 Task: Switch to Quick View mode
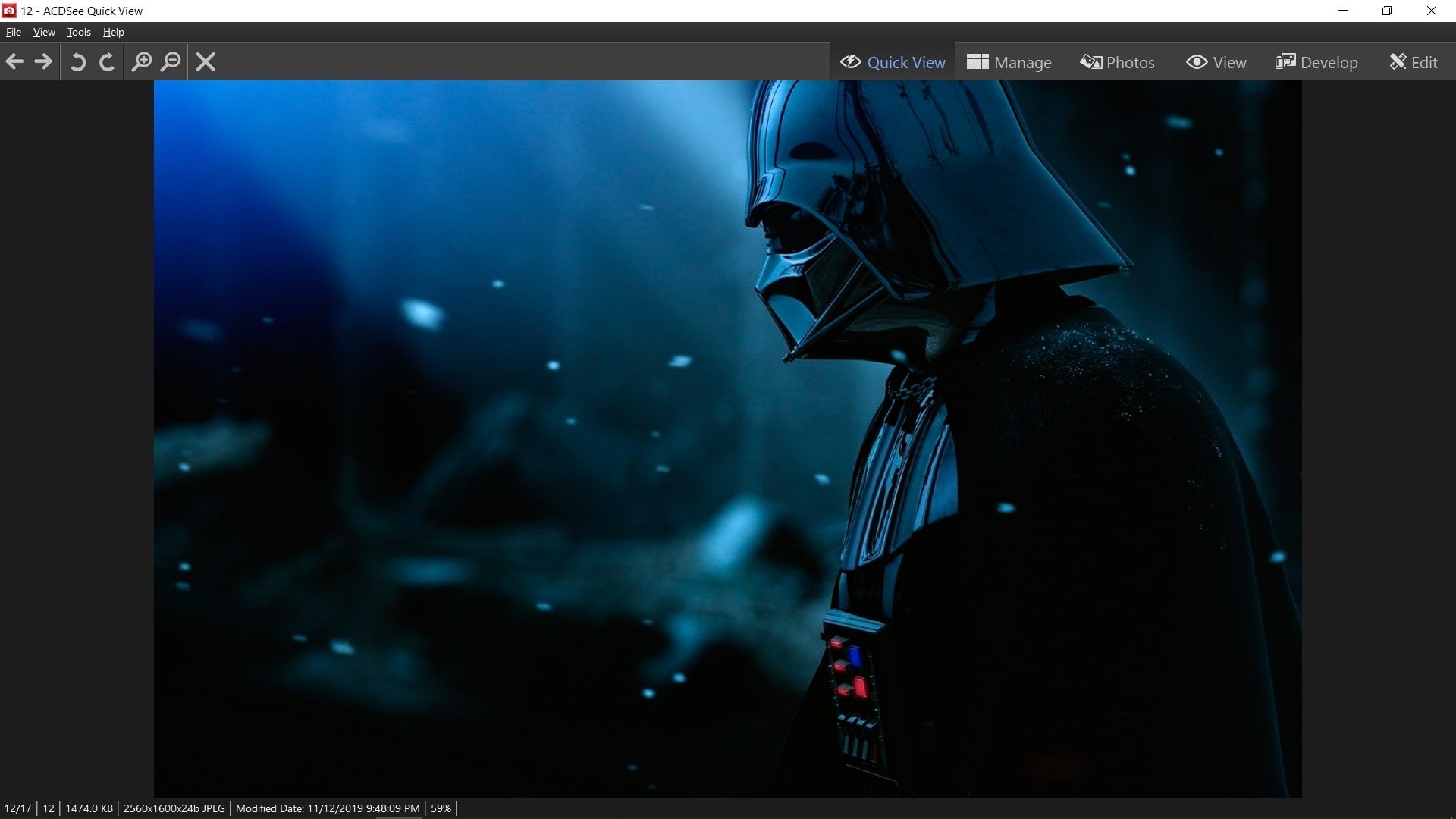click(893, 62)
